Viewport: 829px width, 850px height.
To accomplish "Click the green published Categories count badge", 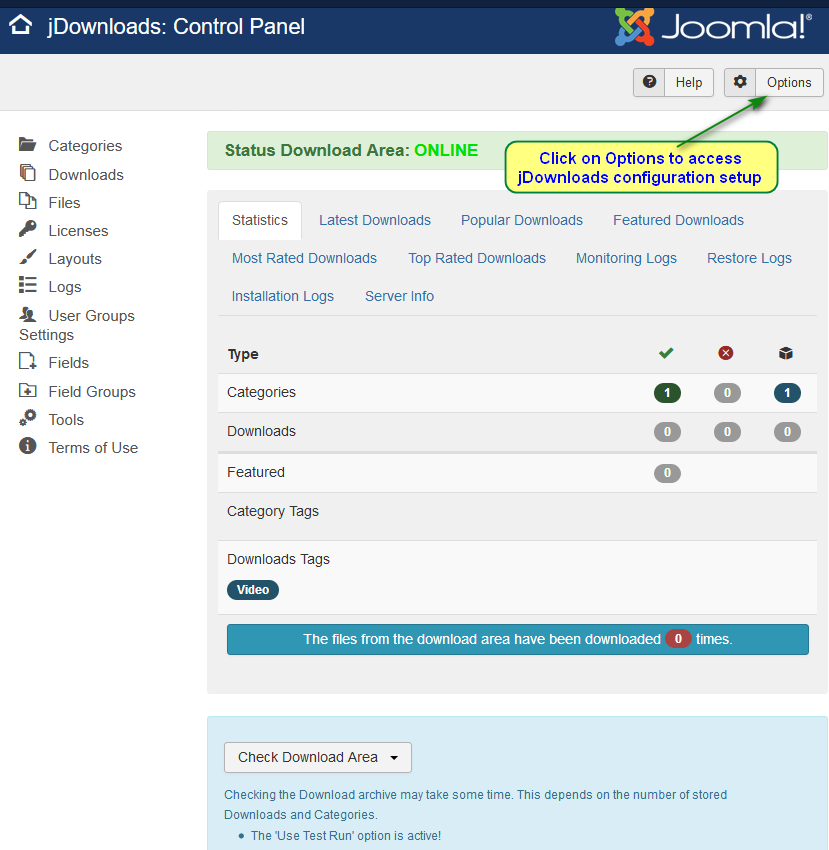I will [x=667, y=392].
